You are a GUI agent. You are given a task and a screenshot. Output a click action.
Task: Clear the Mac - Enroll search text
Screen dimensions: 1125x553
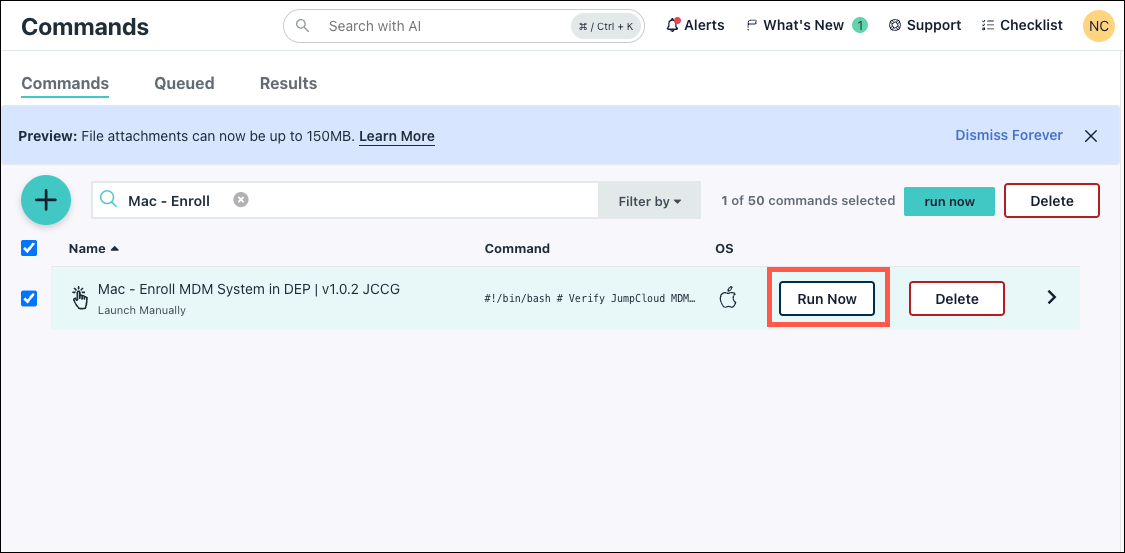[241, 200]
